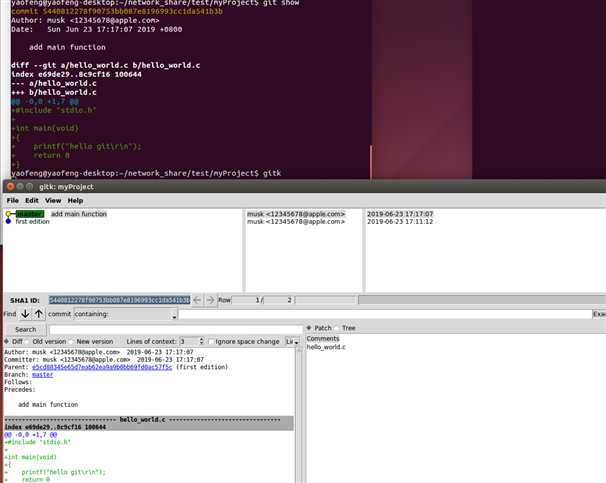Click the search text field next to Search
606x483 pixels.
176,330
